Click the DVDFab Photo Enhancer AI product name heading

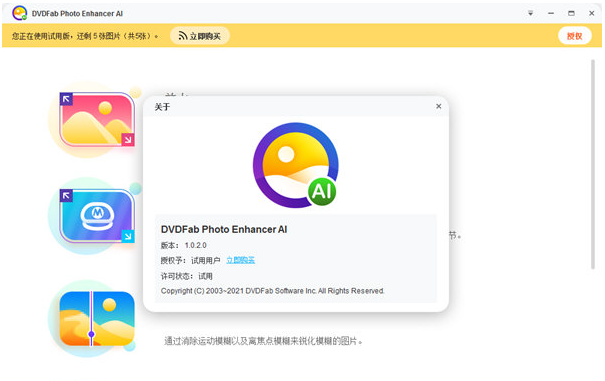[x=224, y=229]
